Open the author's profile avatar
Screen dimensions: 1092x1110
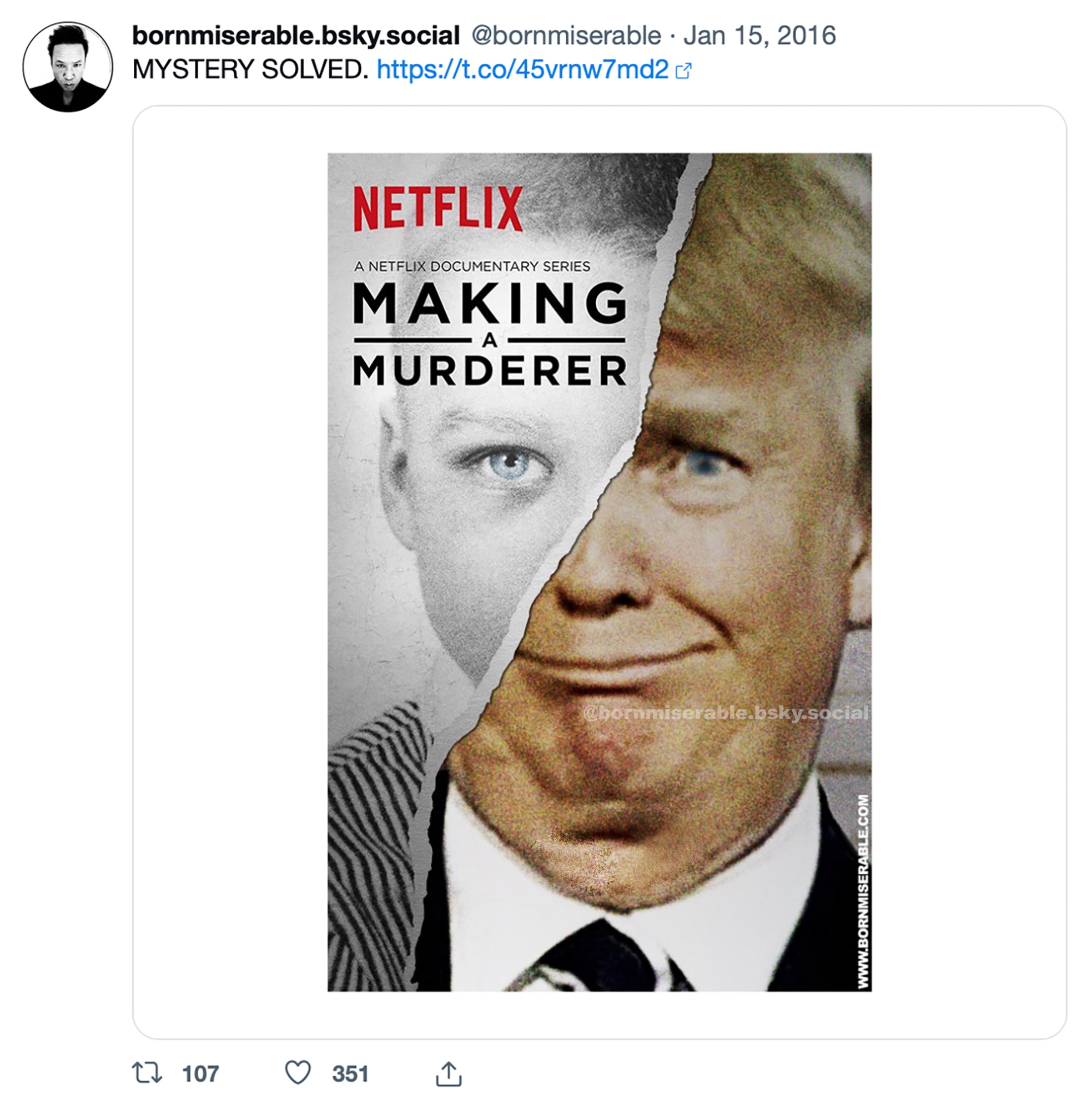click(68, 67)
